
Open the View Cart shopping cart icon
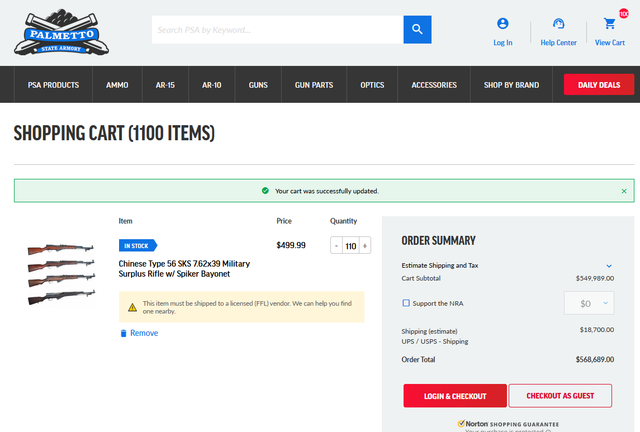609,23
